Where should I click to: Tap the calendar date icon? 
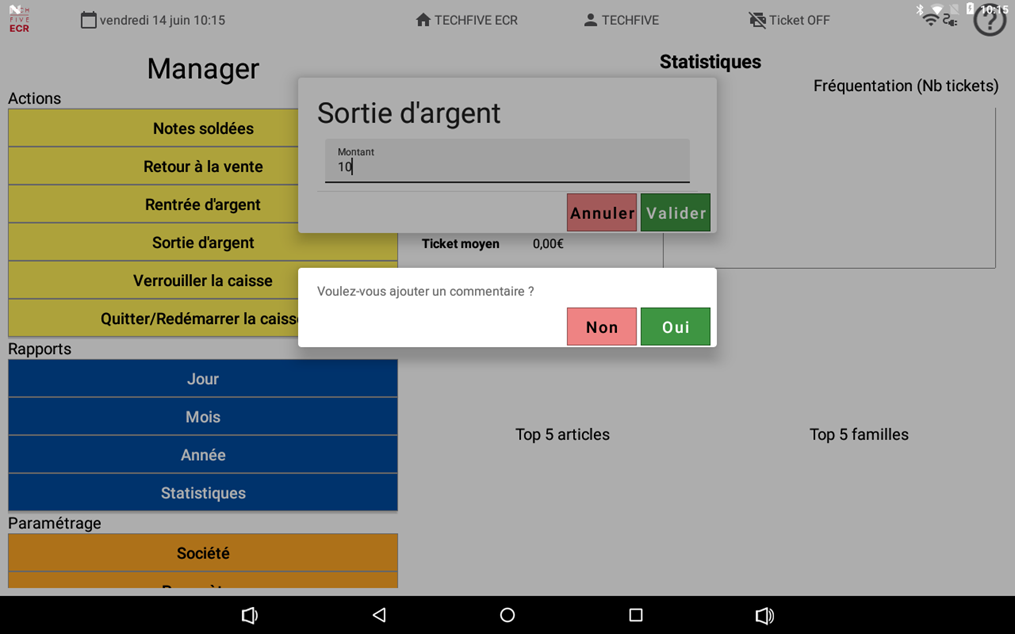point(89,20)
